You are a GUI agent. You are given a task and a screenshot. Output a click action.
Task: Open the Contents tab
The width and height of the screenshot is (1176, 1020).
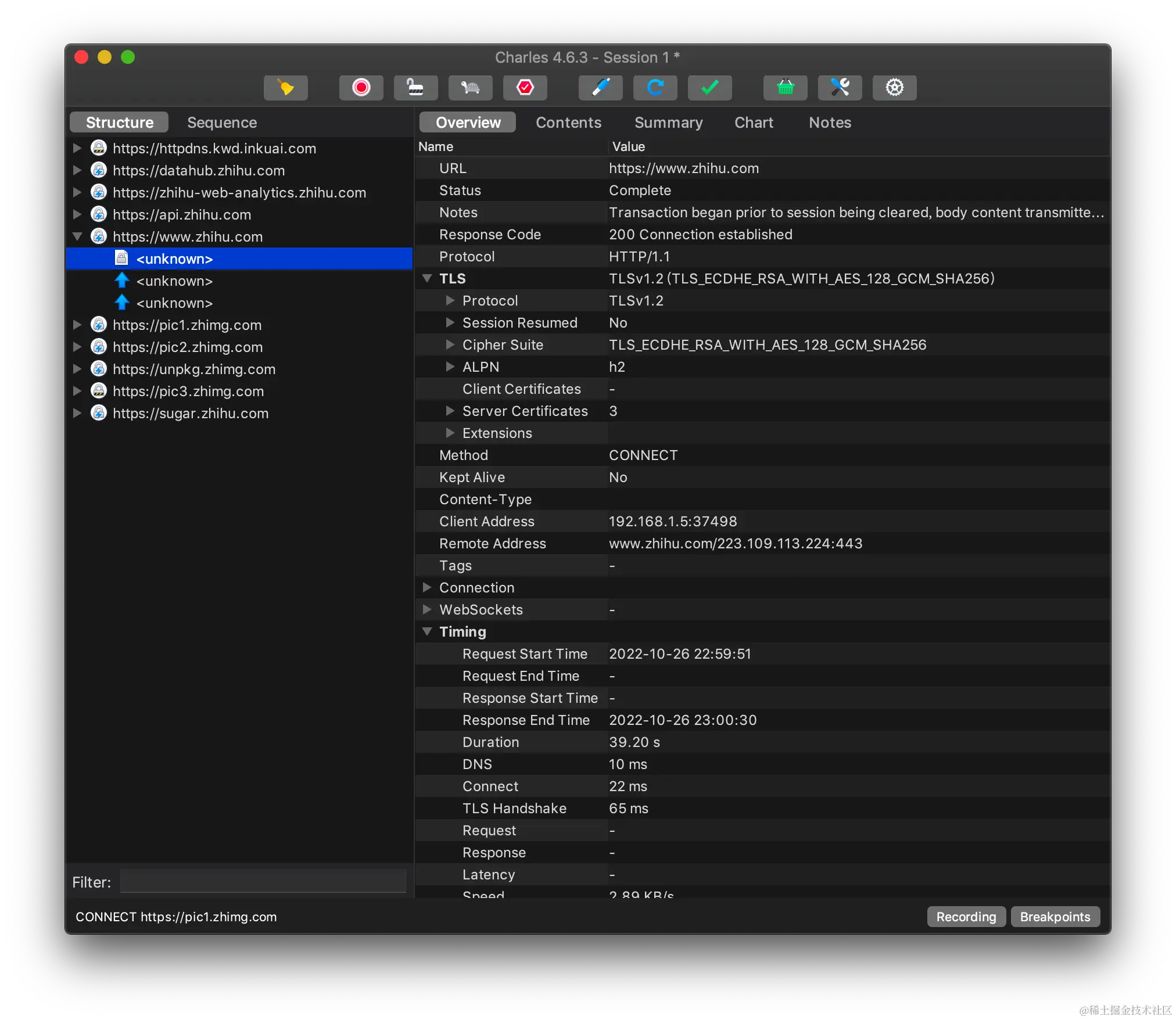pyautogui.click(x=568, y=123)
